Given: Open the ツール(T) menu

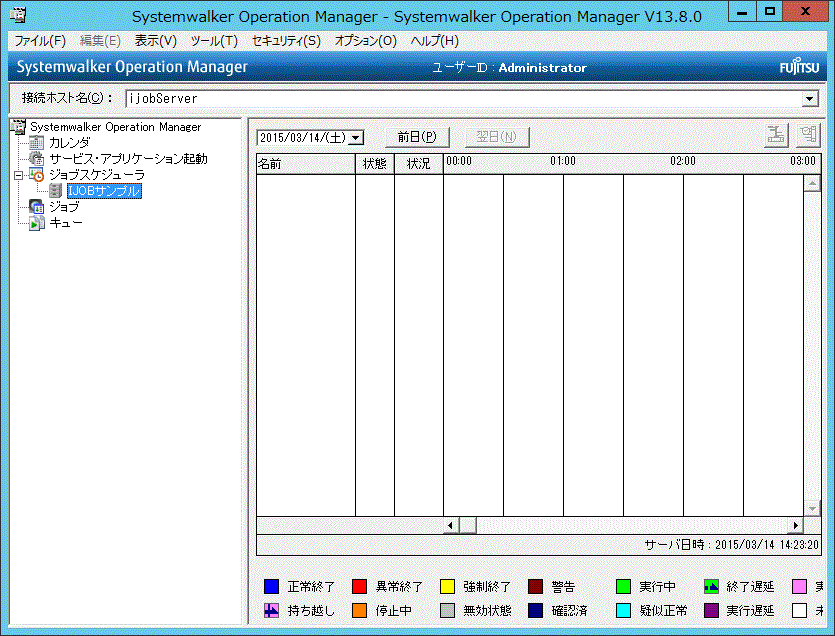Looking at the screenshot, I should coord(214,41).
